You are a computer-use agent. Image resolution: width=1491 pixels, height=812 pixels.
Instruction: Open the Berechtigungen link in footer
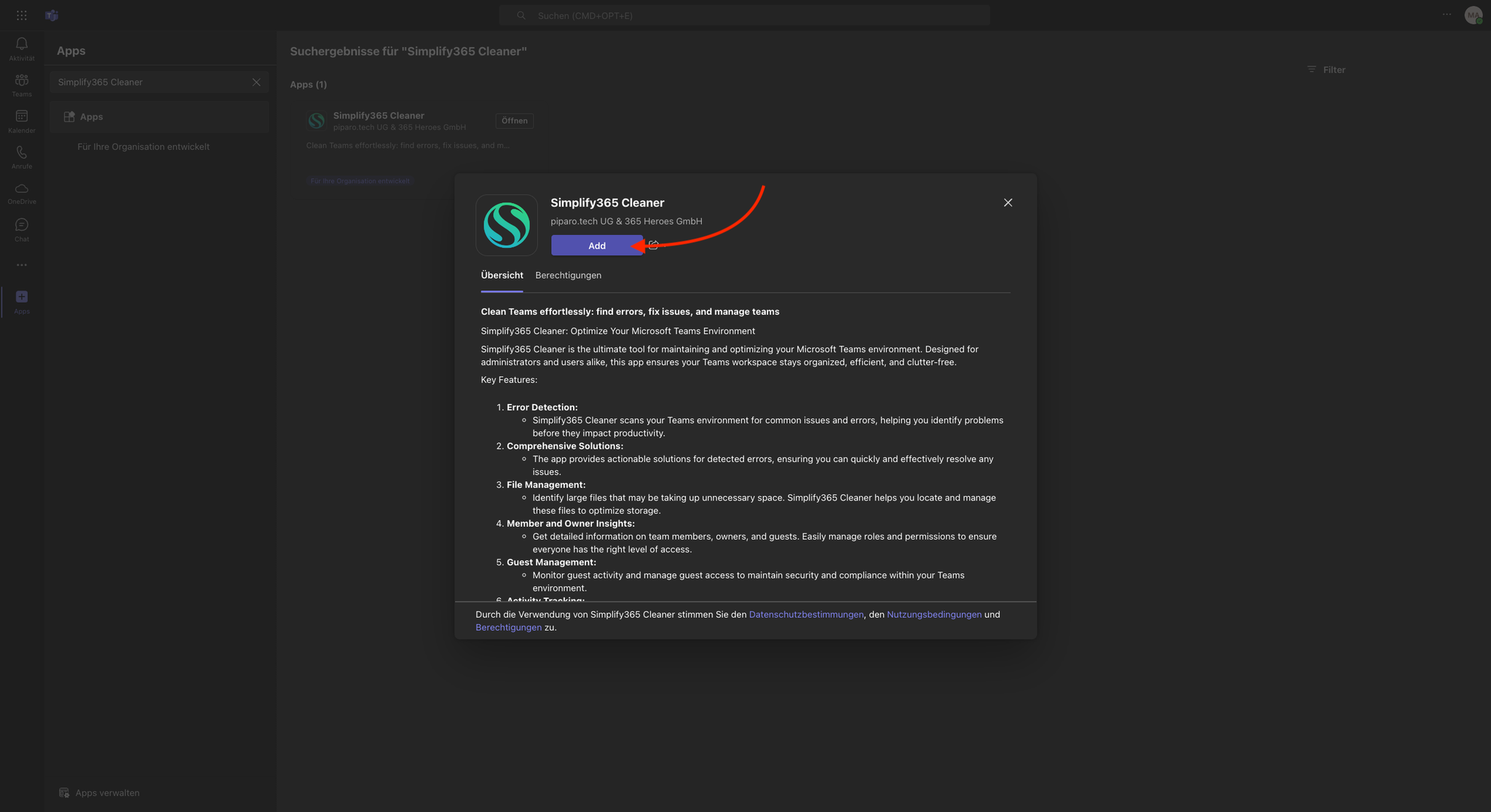[x=508, y=627]
